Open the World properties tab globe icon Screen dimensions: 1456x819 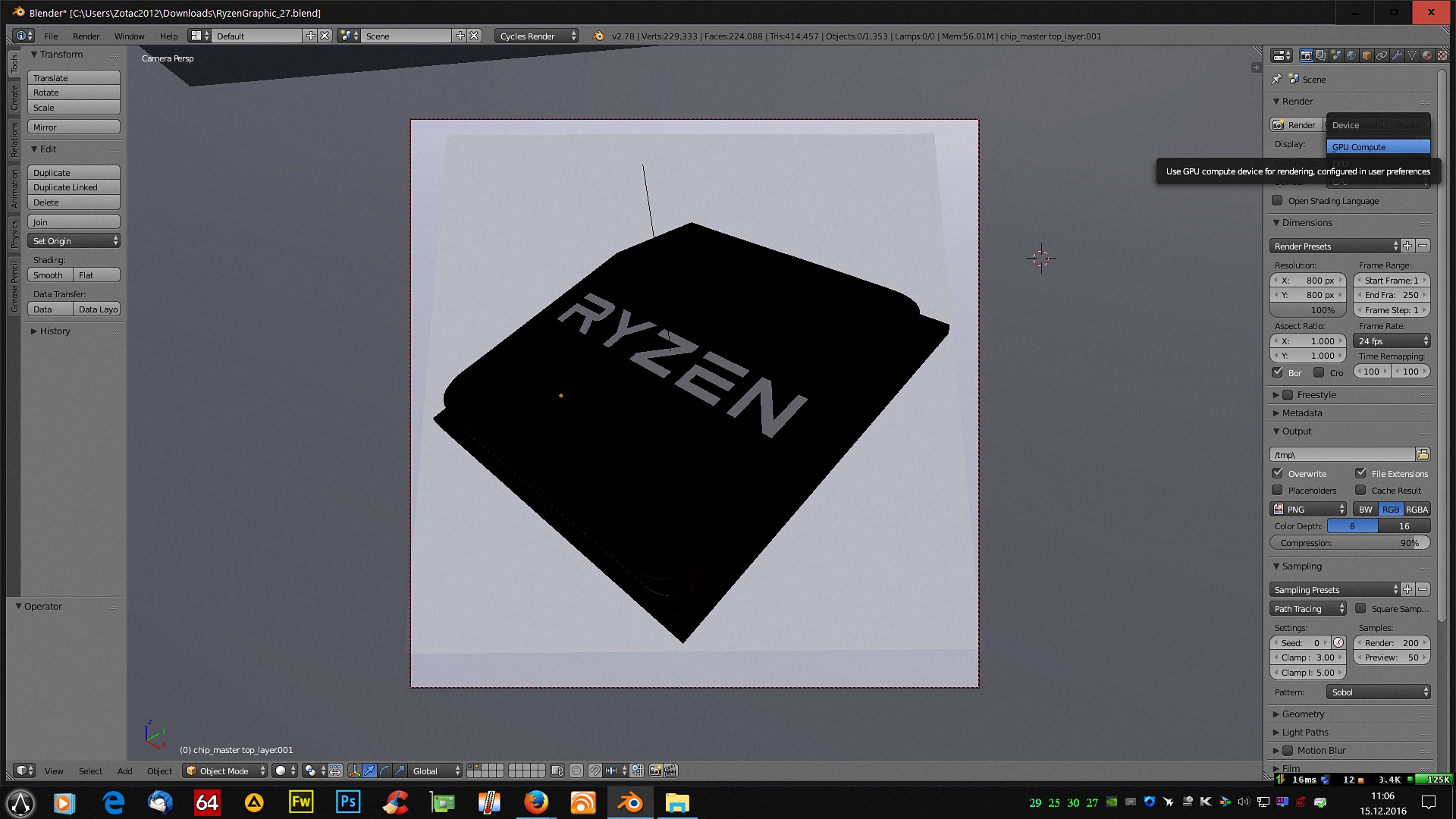point(1351,55)
